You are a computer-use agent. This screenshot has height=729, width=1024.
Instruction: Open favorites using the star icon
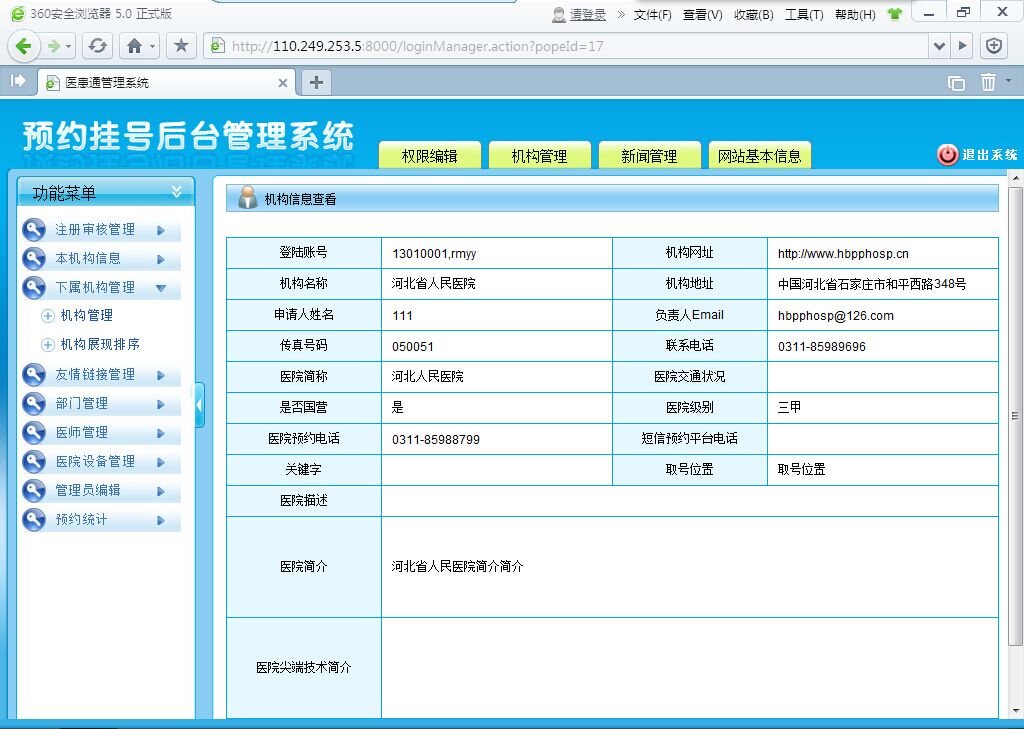click(x=181, y=46)
